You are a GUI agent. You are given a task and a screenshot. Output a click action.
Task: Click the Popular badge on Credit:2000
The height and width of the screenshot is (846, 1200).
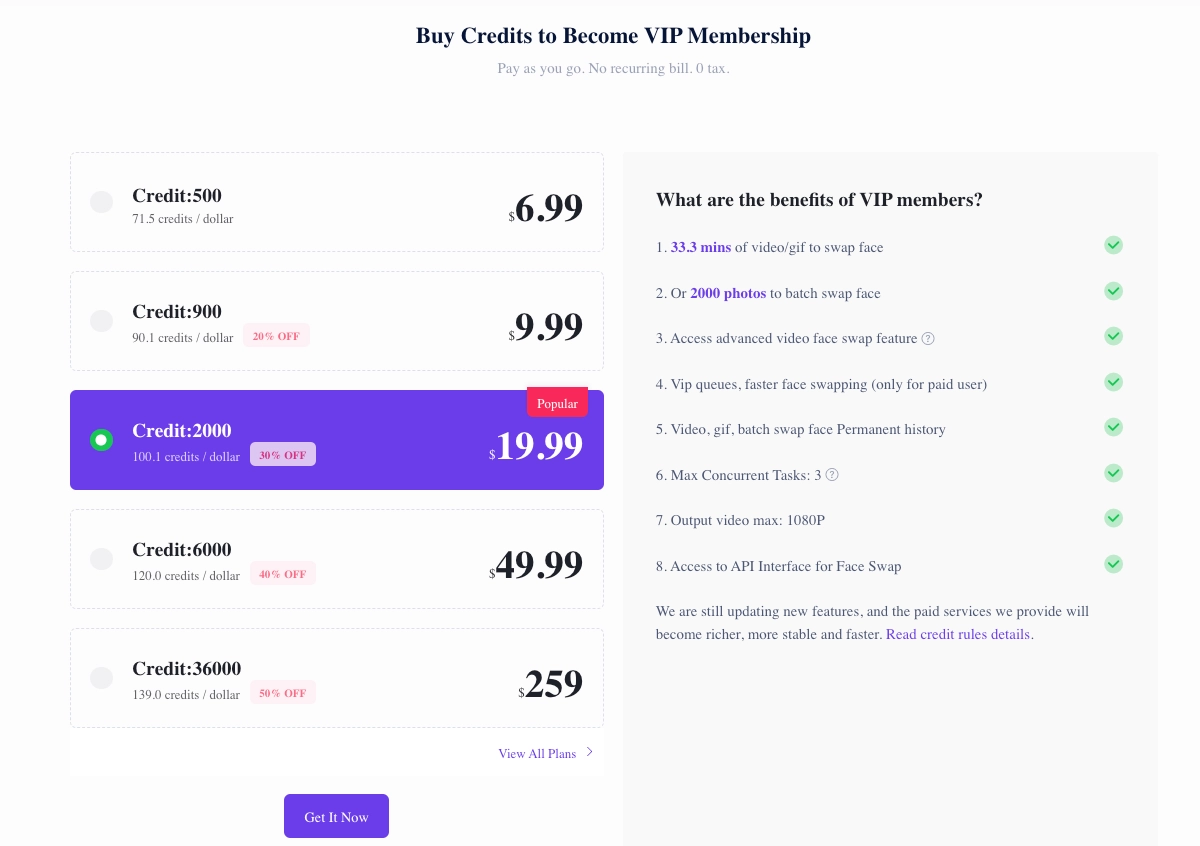[557, 403]
